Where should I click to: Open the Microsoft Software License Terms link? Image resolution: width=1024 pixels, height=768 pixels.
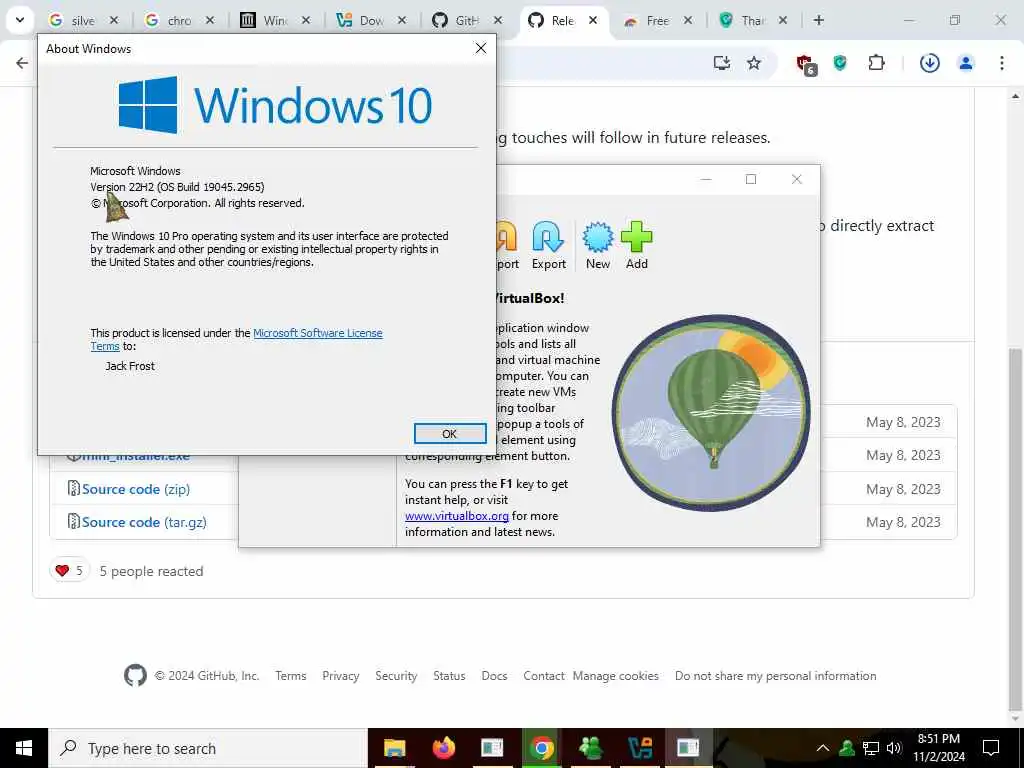[x=317, y=333]
